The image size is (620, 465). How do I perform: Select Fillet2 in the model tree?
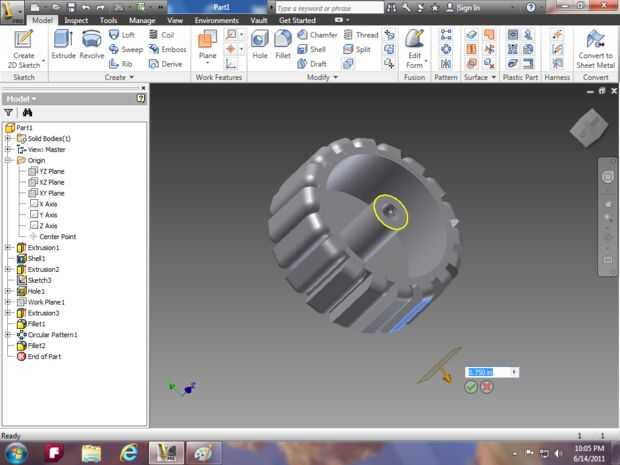coord(31,346)
